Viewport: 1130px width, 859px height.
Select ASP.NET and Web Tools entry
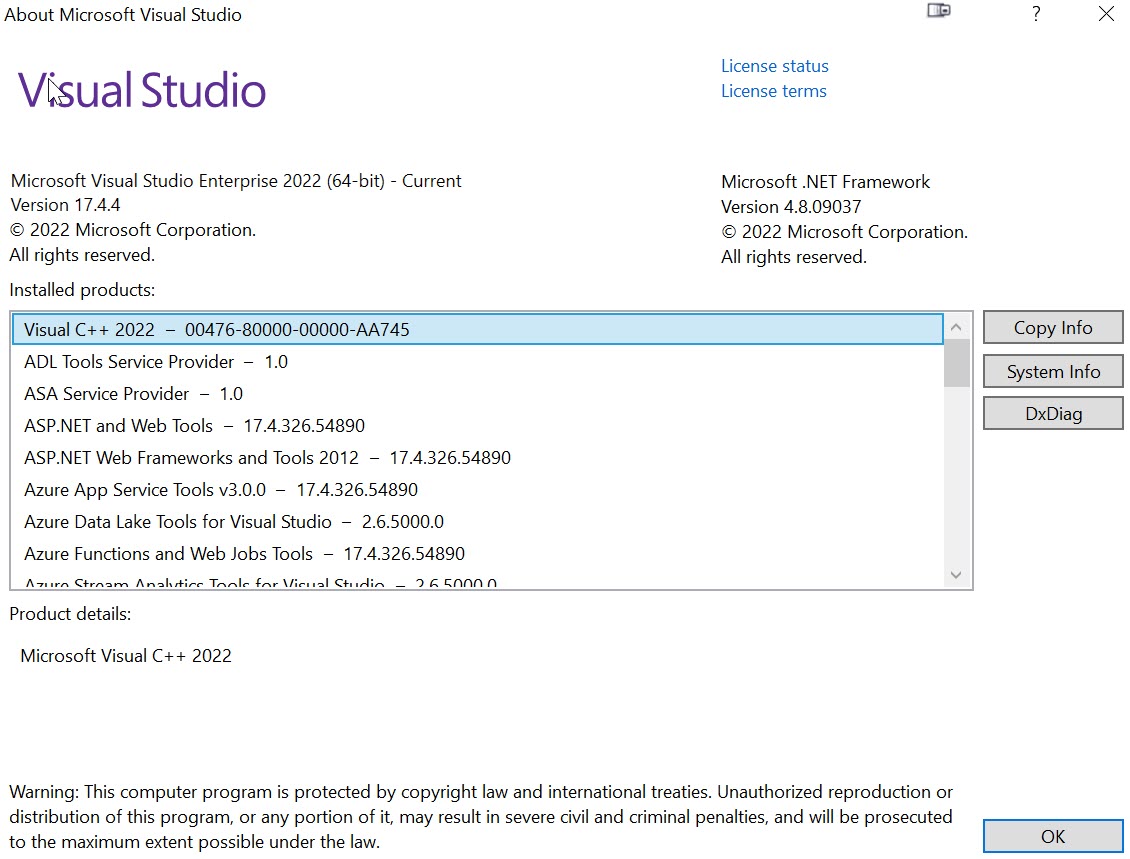194,426
